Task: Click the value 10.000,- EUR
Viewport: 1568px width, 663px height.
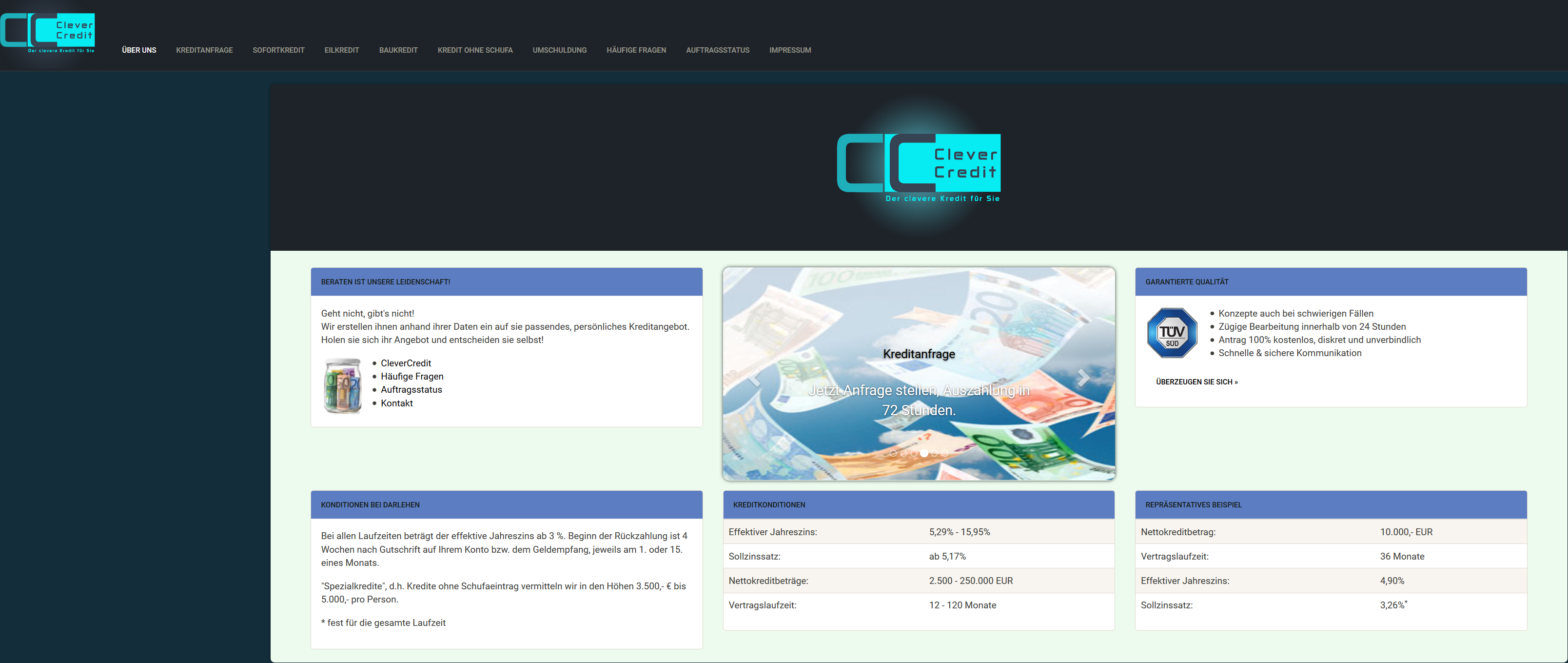Action: pyautogui.click(x=1406, y=531)
